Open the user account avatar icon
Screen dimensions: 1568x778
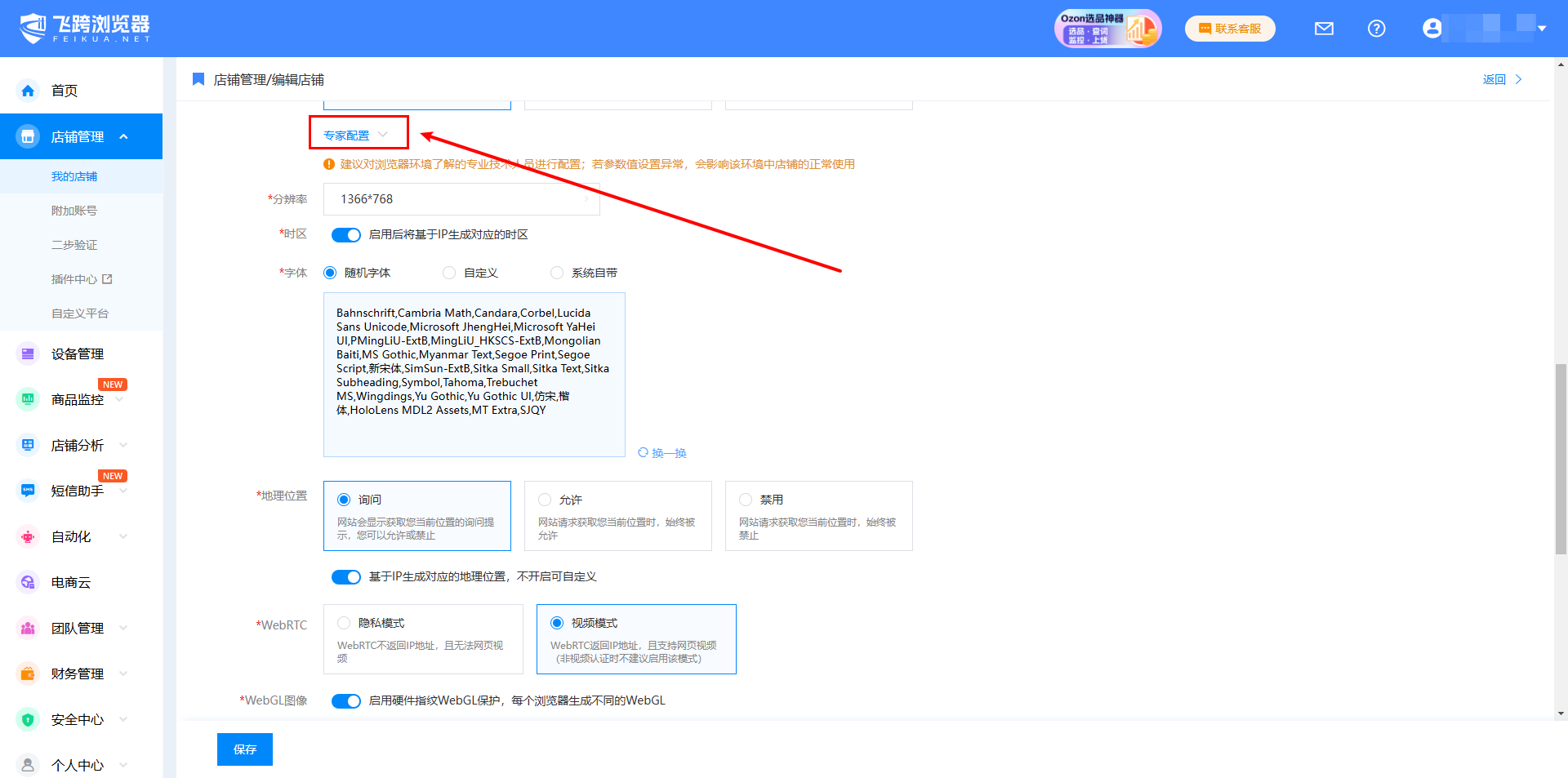(x=1432, y=29)
